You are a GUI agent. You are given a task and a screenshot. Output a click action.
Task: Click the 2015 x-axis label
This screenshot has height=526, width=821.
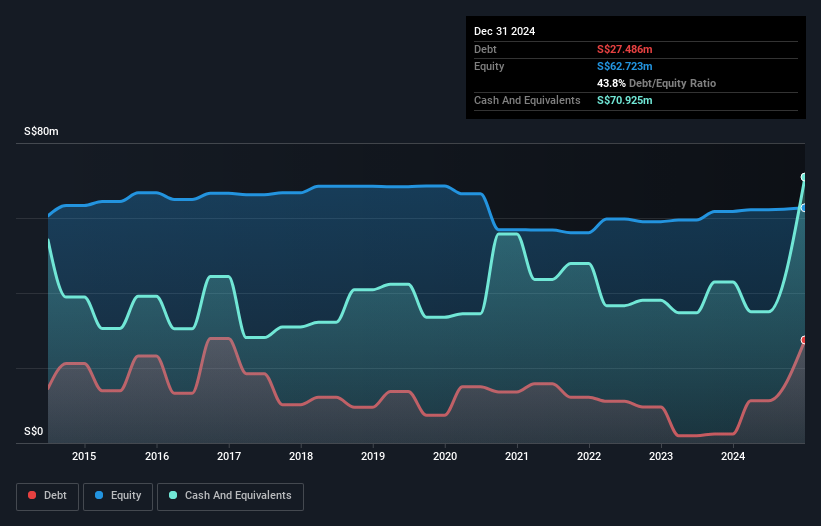(84, 456)
